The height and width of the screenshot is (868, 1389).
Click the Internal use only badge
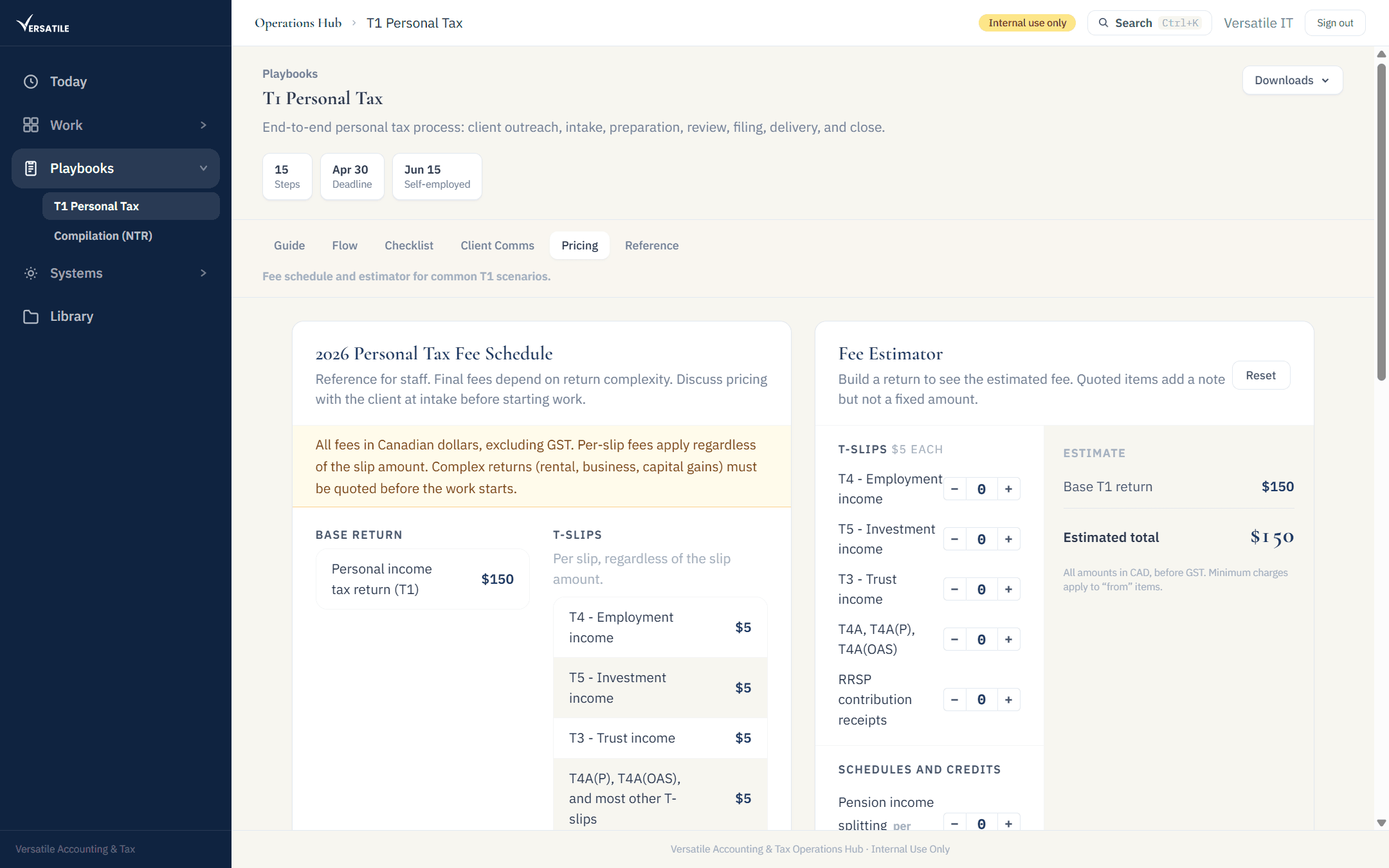click(x=1027, y=23)
